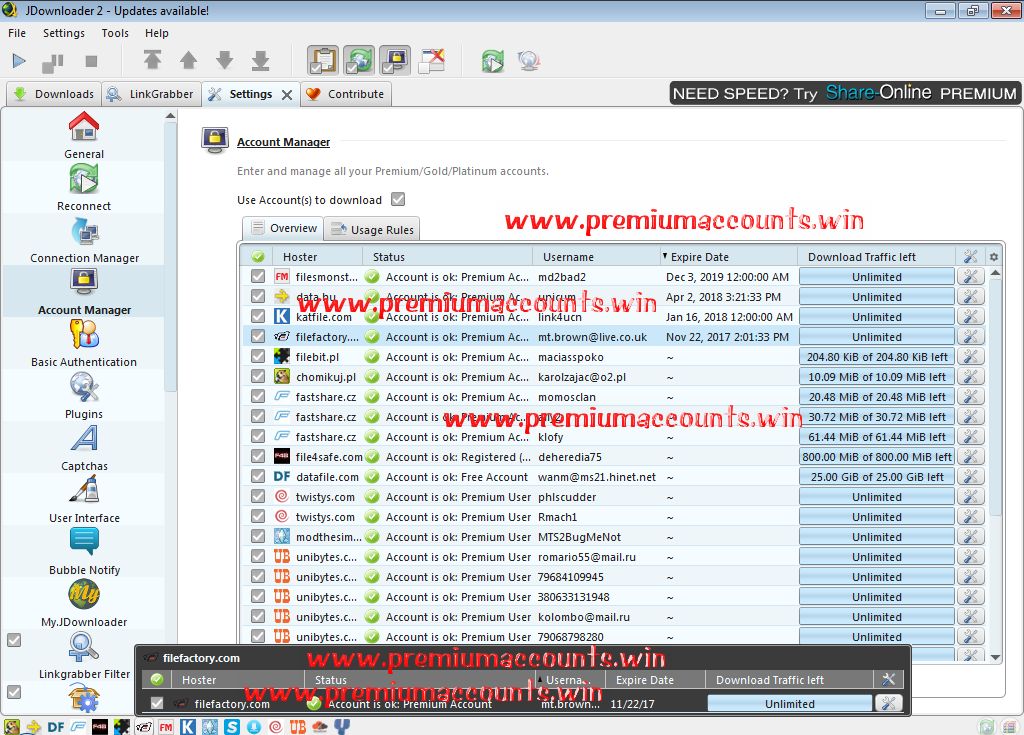Open Reconnect settings section
Image resolution: width=1024 pixels, height=735 pixels.
(x=84, y=188)
